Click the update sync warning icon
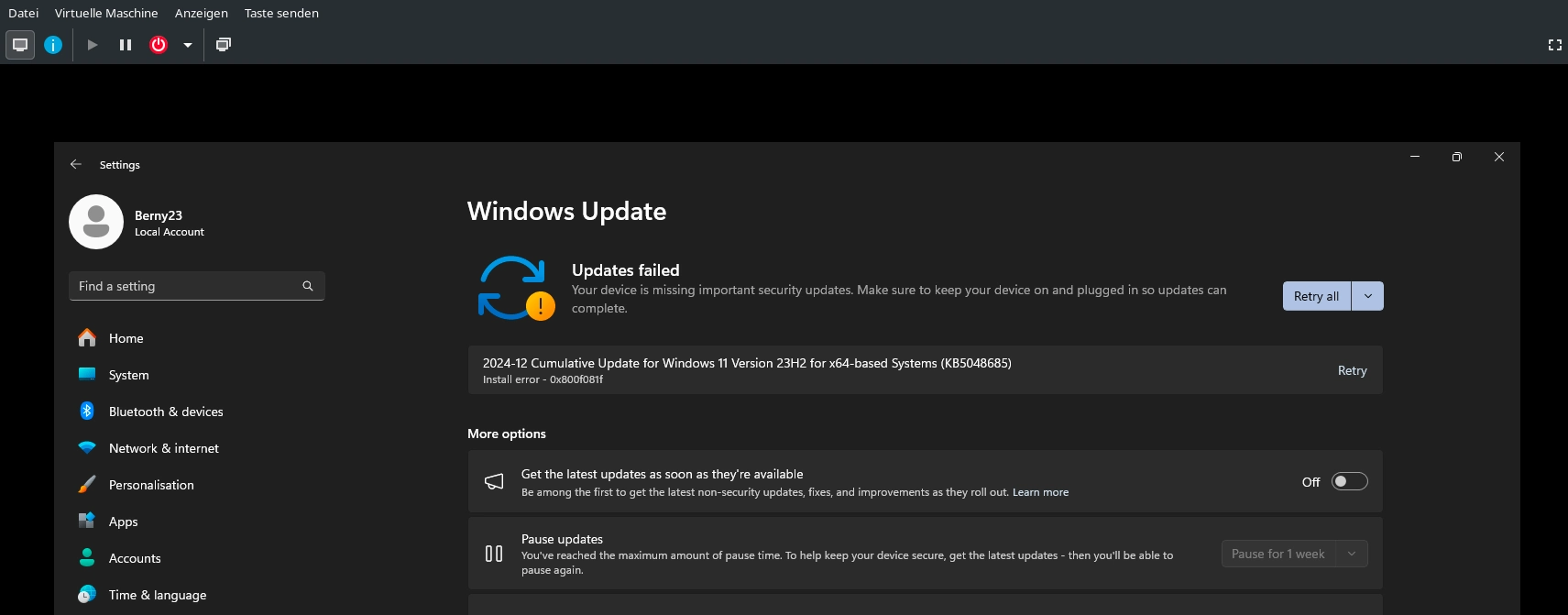 [516, 288]
